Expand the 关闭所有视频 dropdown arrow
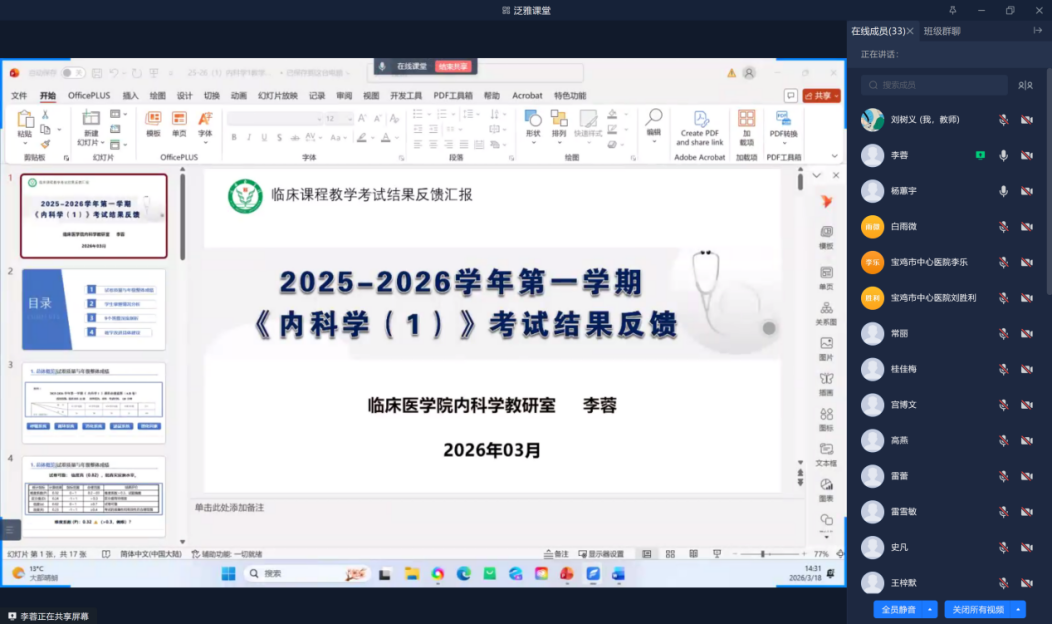 click(x=1019, y=609)
